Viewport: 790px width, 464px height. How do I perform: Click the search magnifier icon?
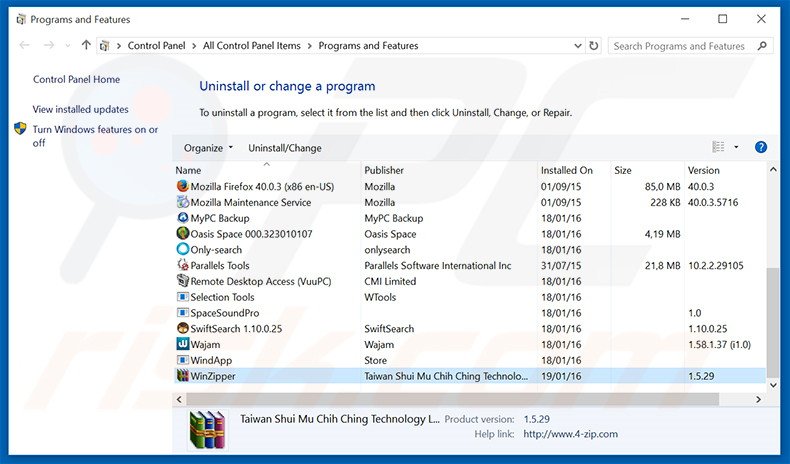click(x=762, y=45)
